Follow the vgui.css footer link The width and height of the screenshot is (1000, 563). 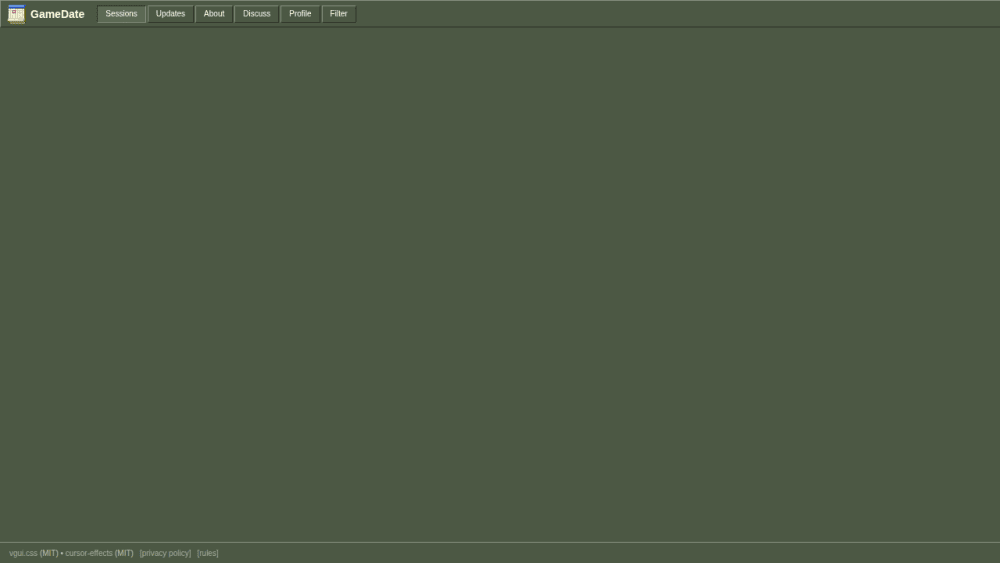click(23, 553)
